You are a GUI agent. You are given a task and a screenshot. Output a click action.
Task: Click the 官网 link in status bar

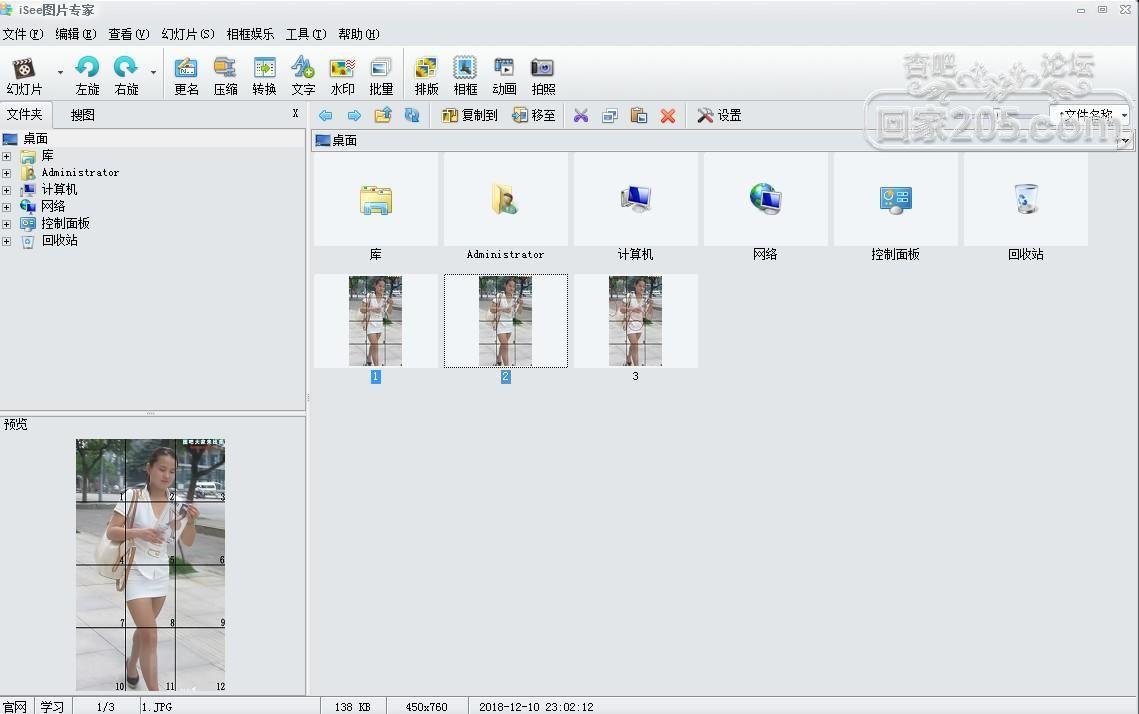(x=15, y=706)
